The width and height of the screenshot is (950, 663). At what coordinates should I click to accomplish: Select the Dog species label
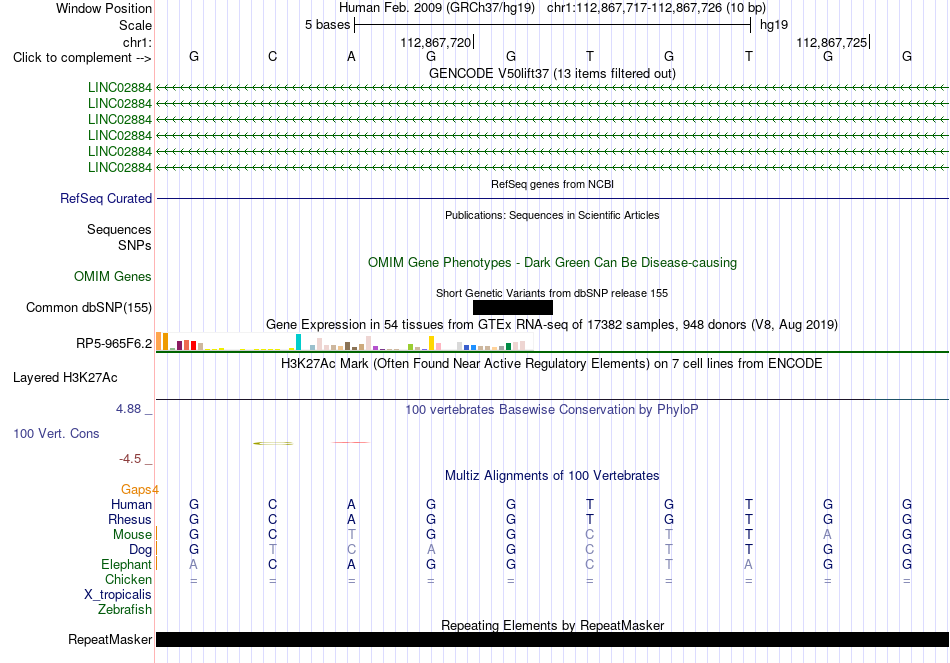point(141,550)
